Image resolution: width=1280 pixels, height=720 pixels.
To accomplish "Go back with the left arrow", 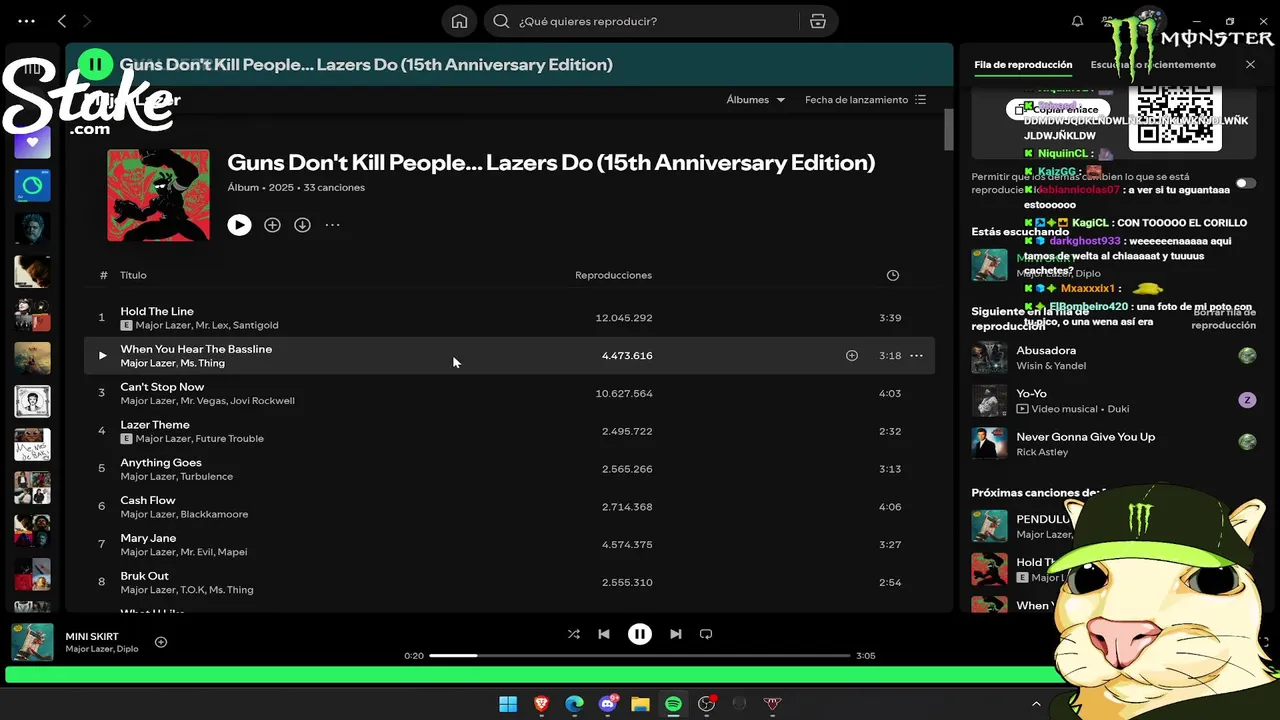I will tap(62, 21).
